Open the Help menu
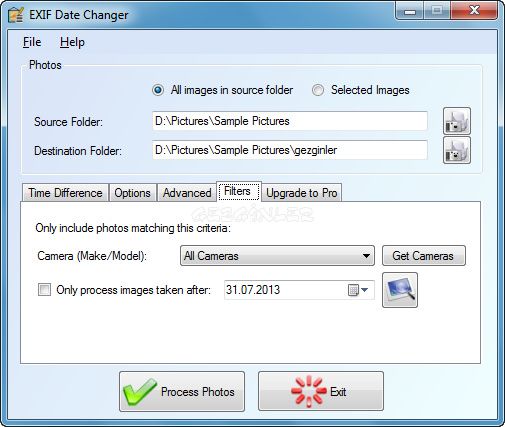This screenshot has width=505, height=427. 72,42
